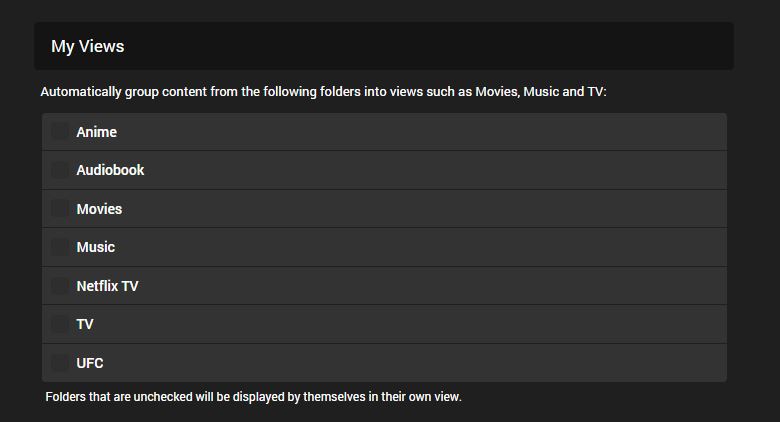This screenshot has height=422, width=780.
Task: Tick the UFC folder checkbox
Action: pos(61,363)
